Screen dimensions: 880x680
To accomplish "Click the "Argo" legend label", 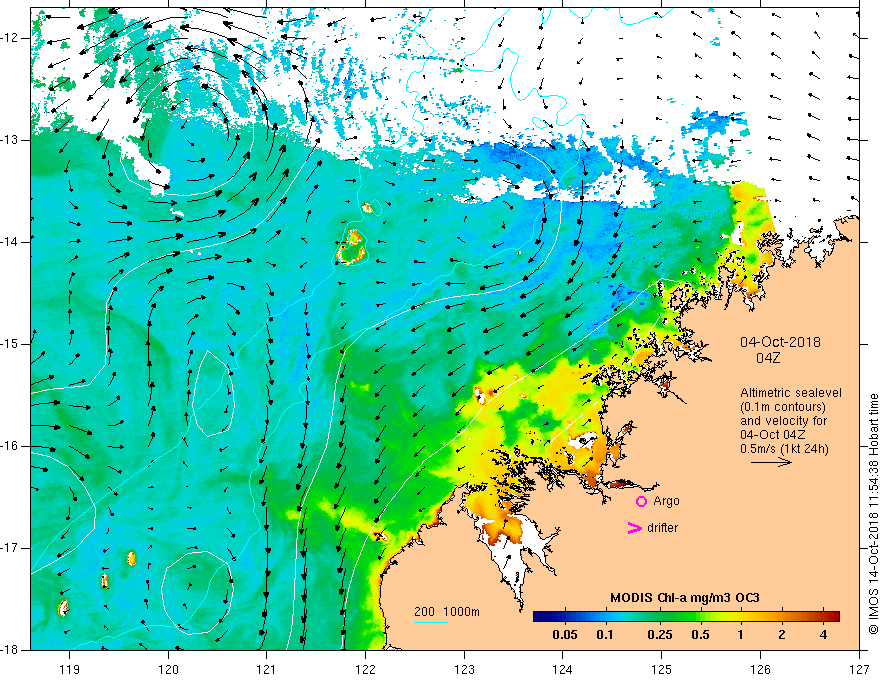I will [x=666, y=501].
